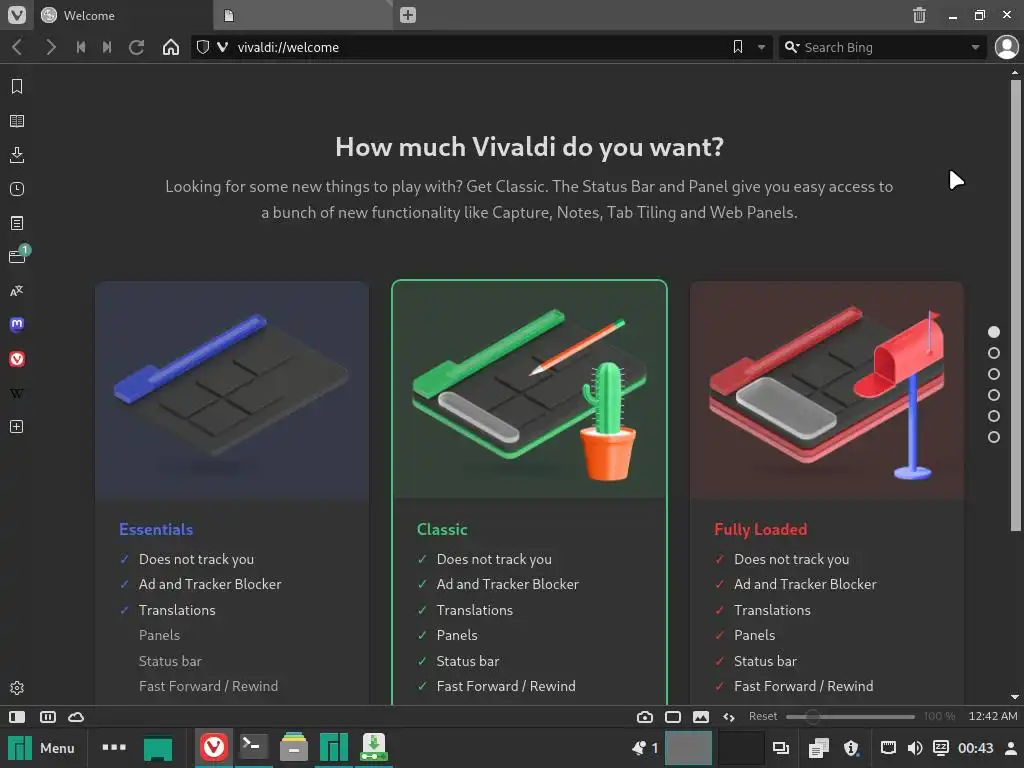Open the Vivaldi web panel
Screen dimensions: 1024x768
pos(17,359)
